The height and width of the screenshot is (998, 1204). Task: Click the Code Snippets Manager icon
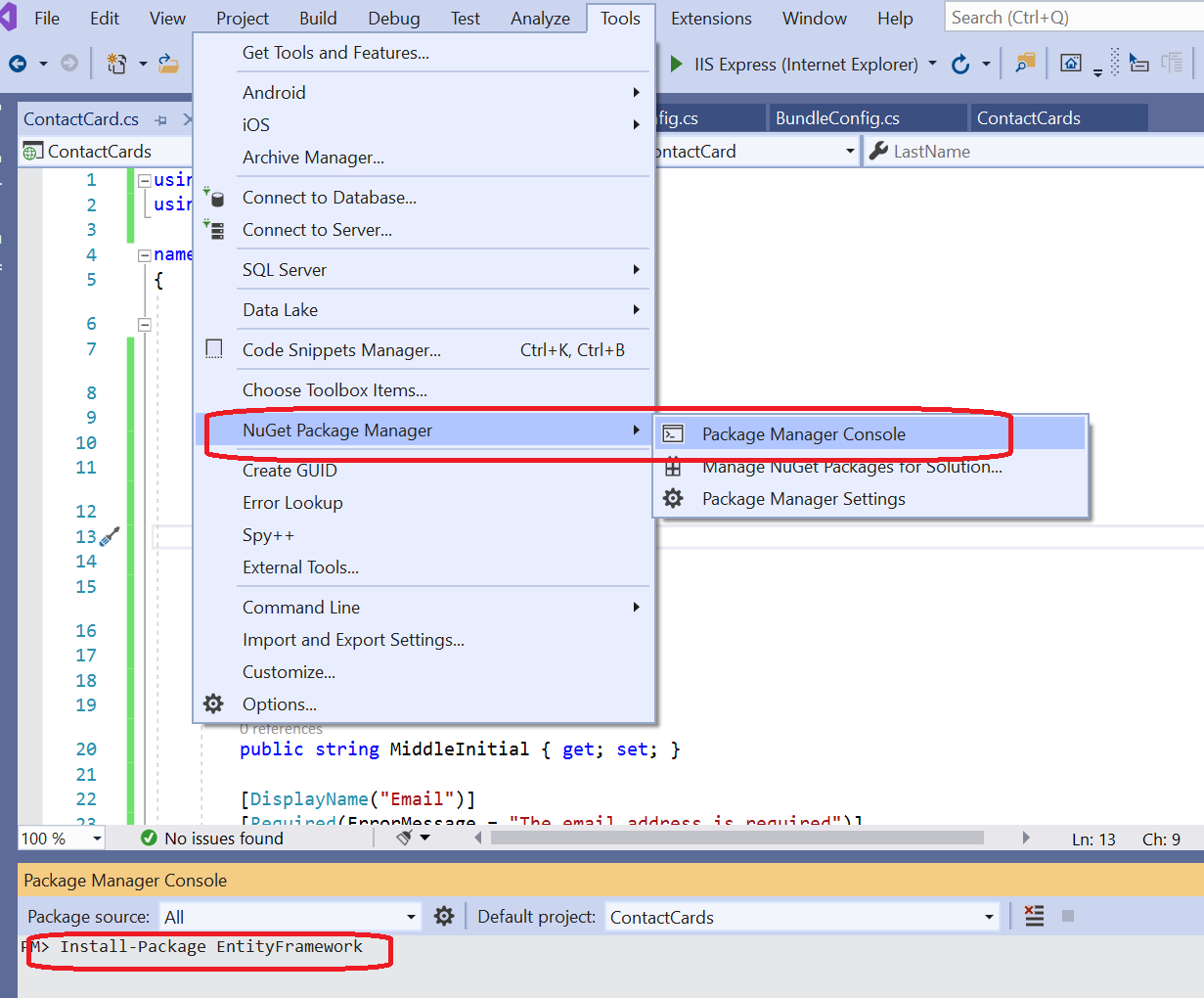coord(214,349)
